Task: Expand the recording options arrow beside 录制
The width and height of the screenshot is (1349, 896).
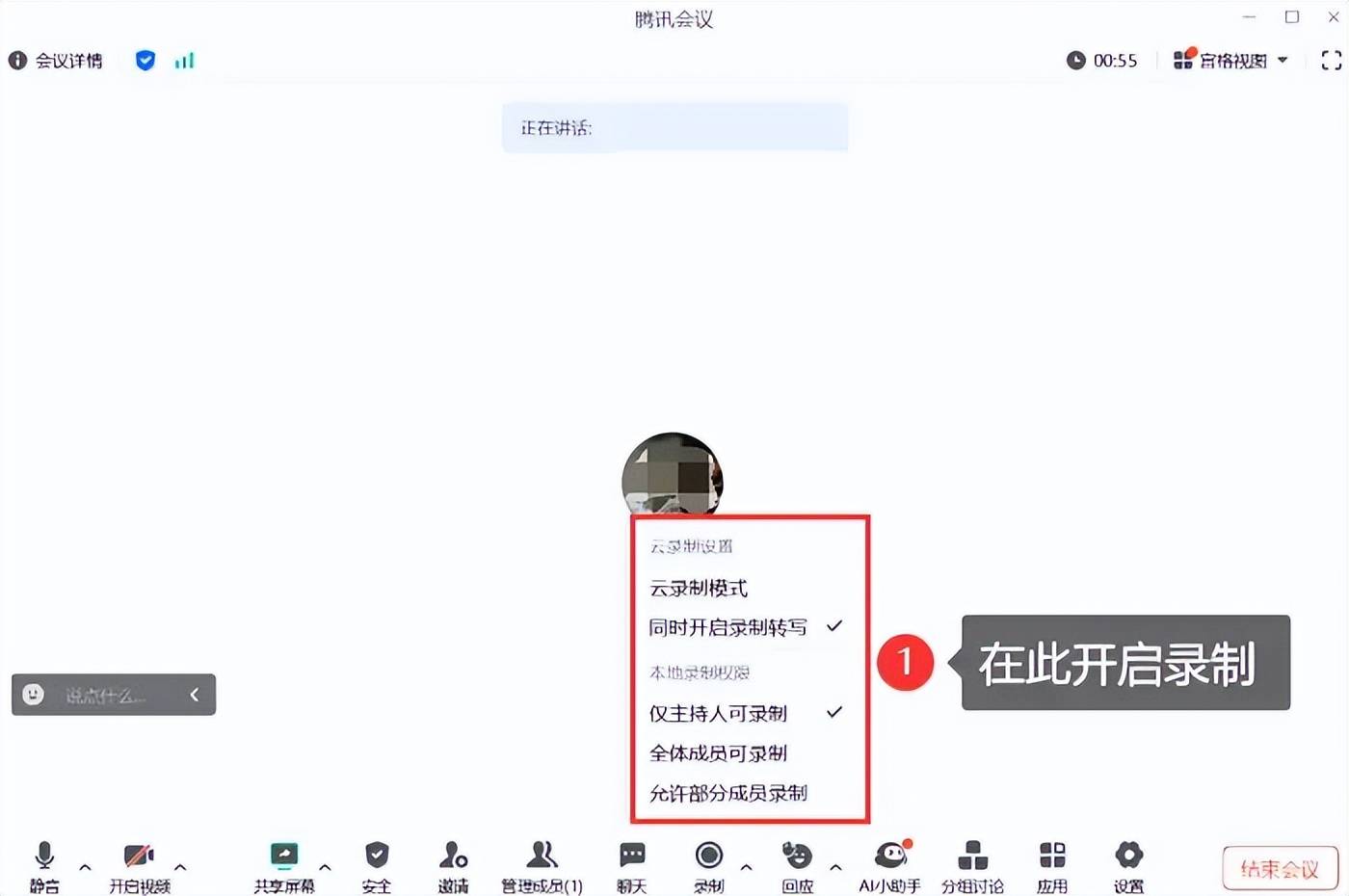Action: point(746,867)
